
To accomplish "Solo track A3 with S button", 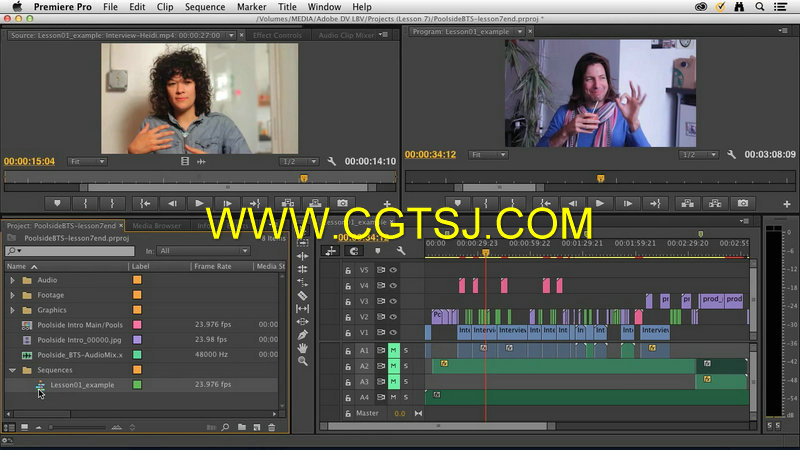I will click(x=406, y=382).
